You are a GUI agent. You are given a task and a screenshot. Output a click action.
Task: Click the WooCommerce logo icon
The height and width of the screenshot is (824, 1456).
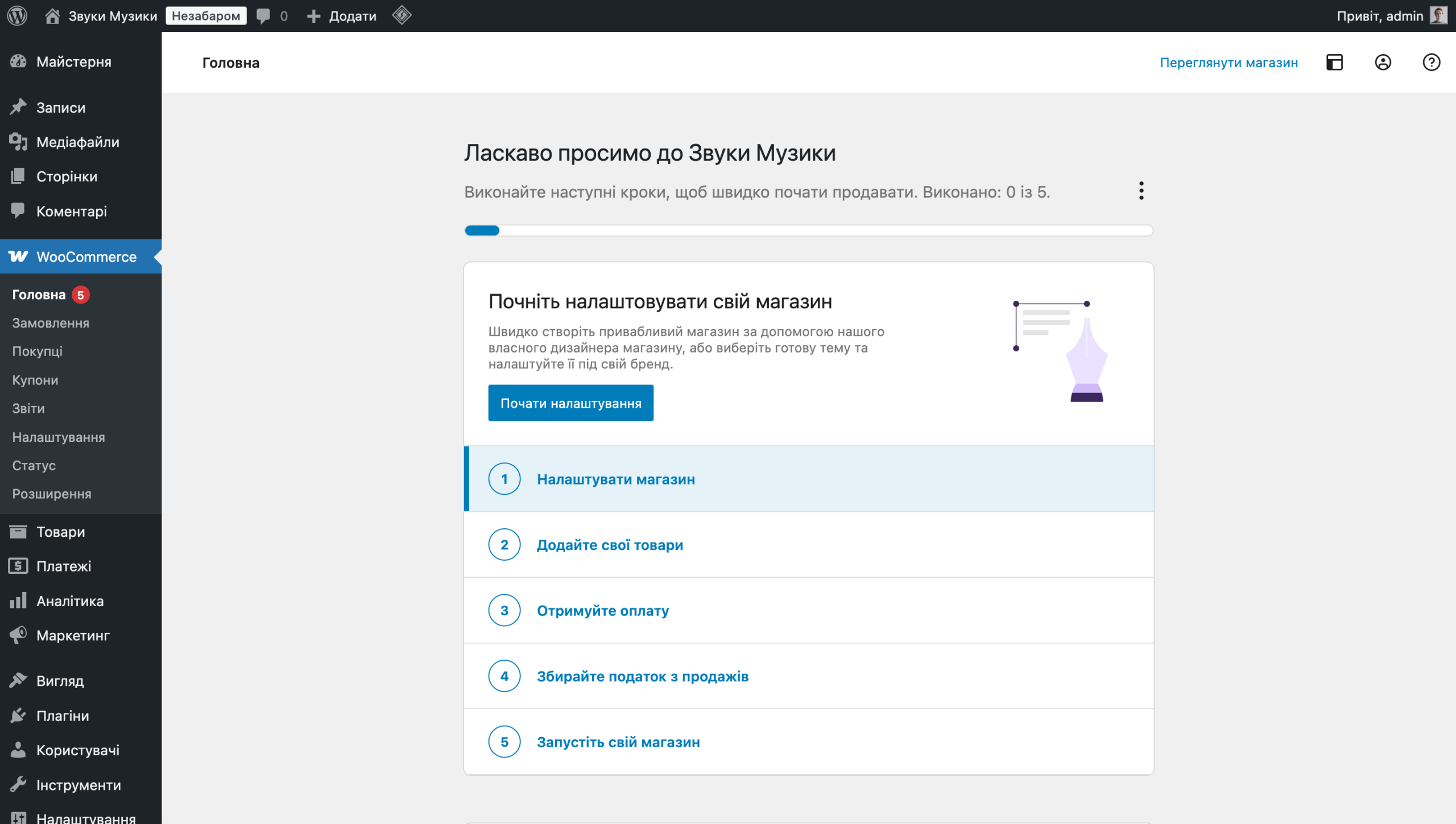pyautogui.click(x=18, y=256)
